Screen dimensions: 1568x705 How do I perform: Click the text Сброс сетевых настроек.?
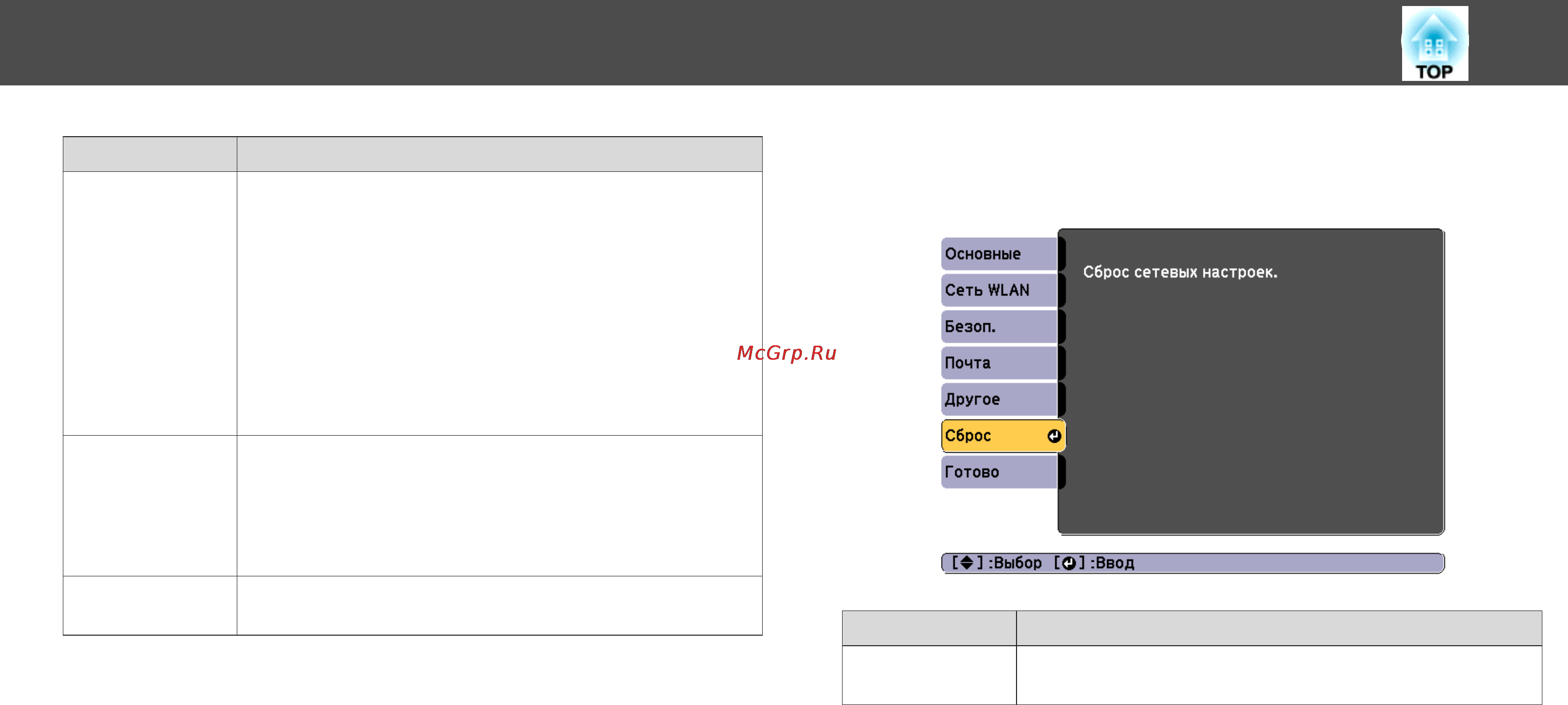[x=1180, y=272]
